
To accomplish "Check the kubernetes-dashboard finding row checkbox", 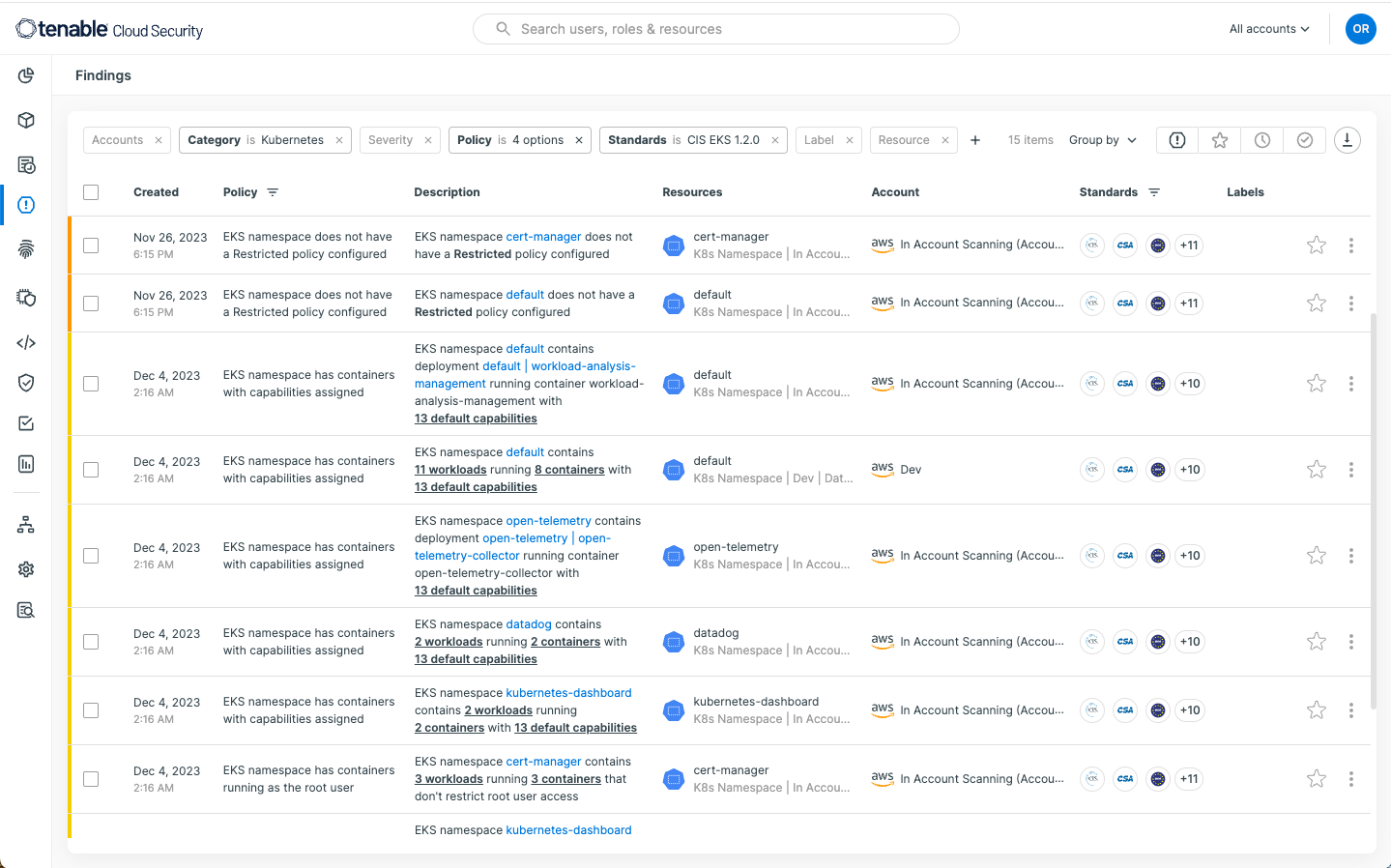I will click(x=91, y=710).
